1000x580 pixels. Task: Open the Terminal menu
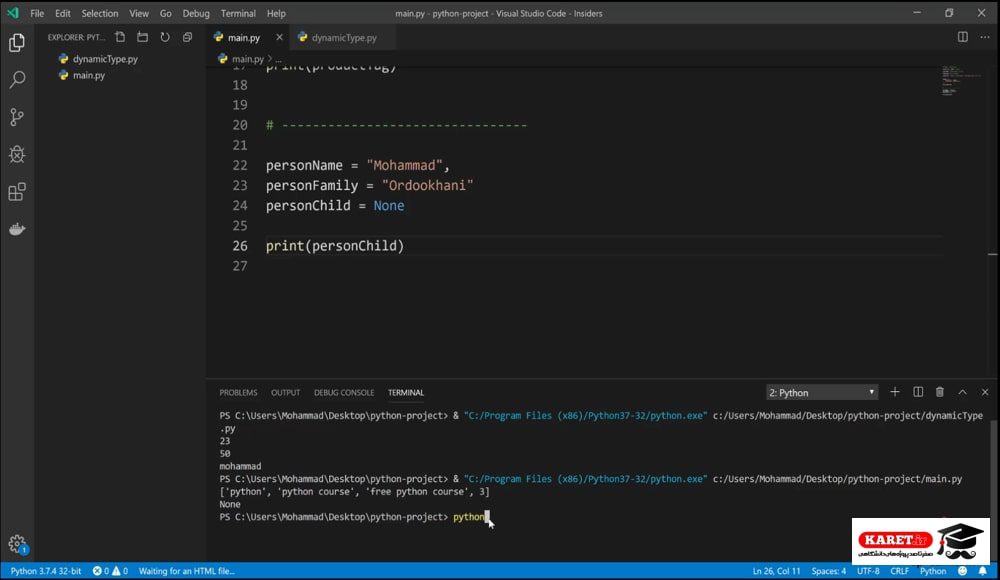pos(238,13)
